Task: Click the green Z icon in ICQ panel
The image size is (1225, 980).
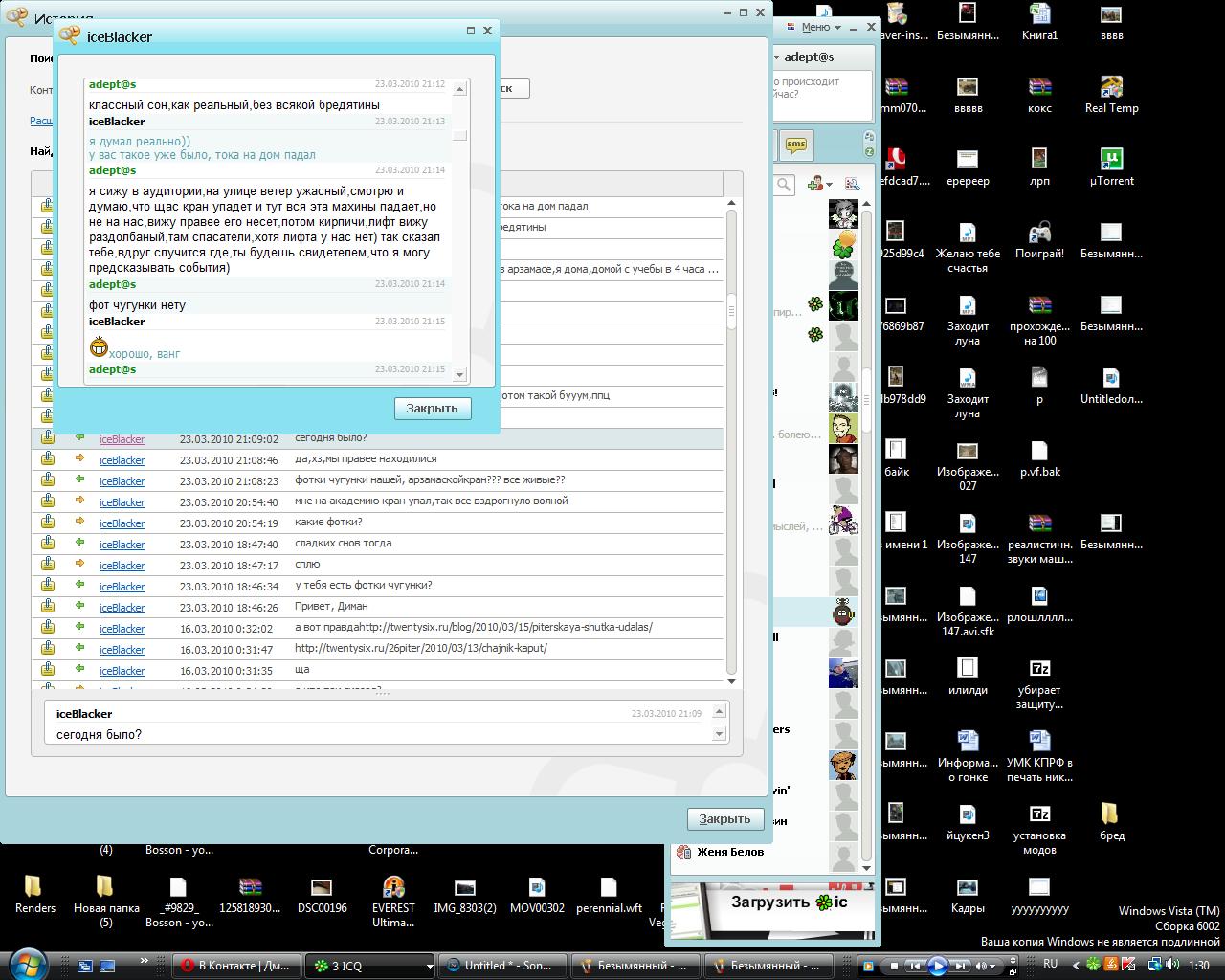Action: (869, 151)
